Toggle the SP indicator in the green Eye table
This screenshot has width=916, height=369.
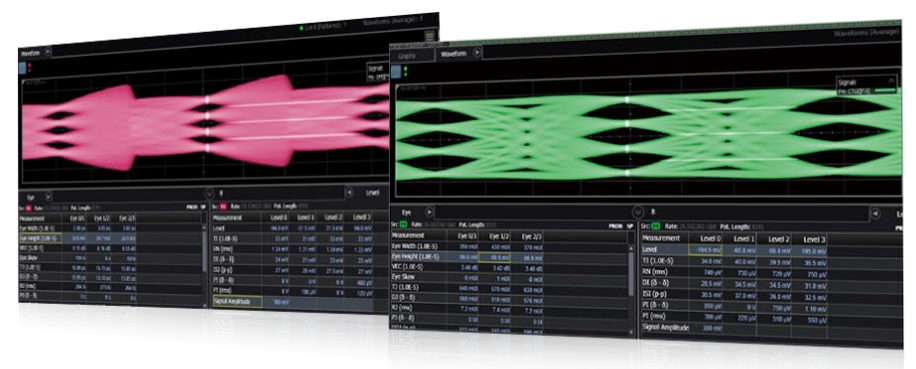point(630,225)
